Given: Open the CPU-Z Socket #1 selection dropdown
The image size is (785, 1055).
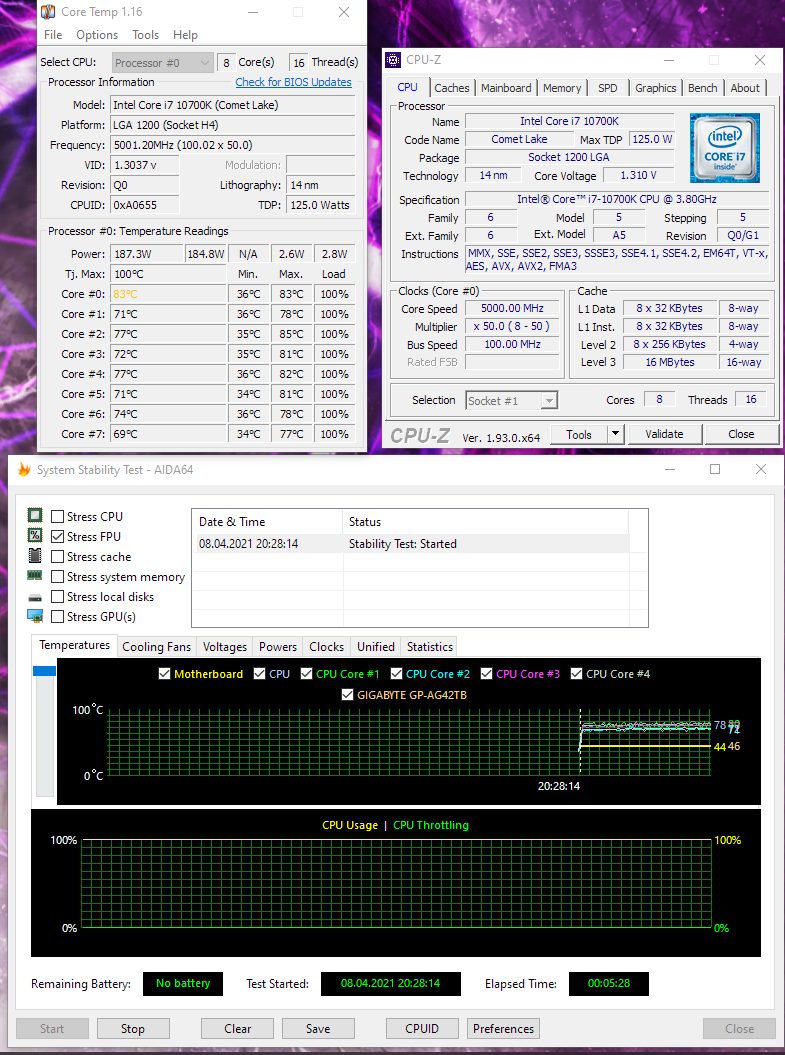Looking at the screenshot, I should [511, 400].
